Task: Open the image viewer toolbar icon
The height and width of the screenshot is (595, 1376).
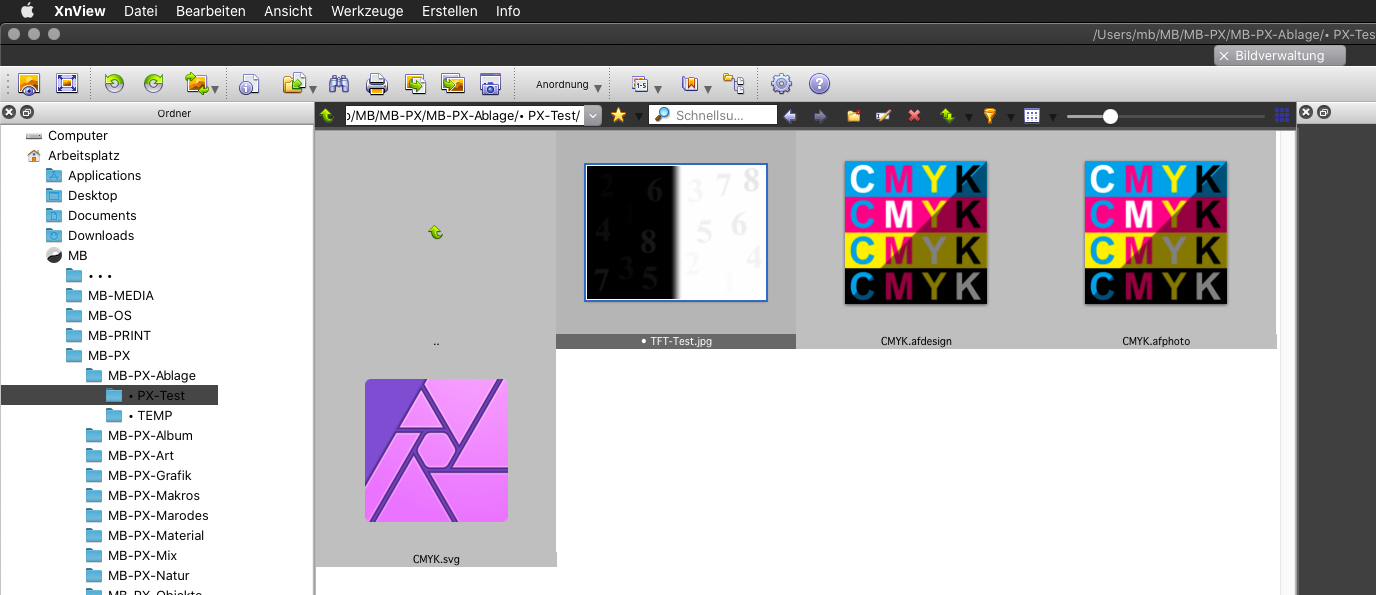Action: (x=29, y=84)
